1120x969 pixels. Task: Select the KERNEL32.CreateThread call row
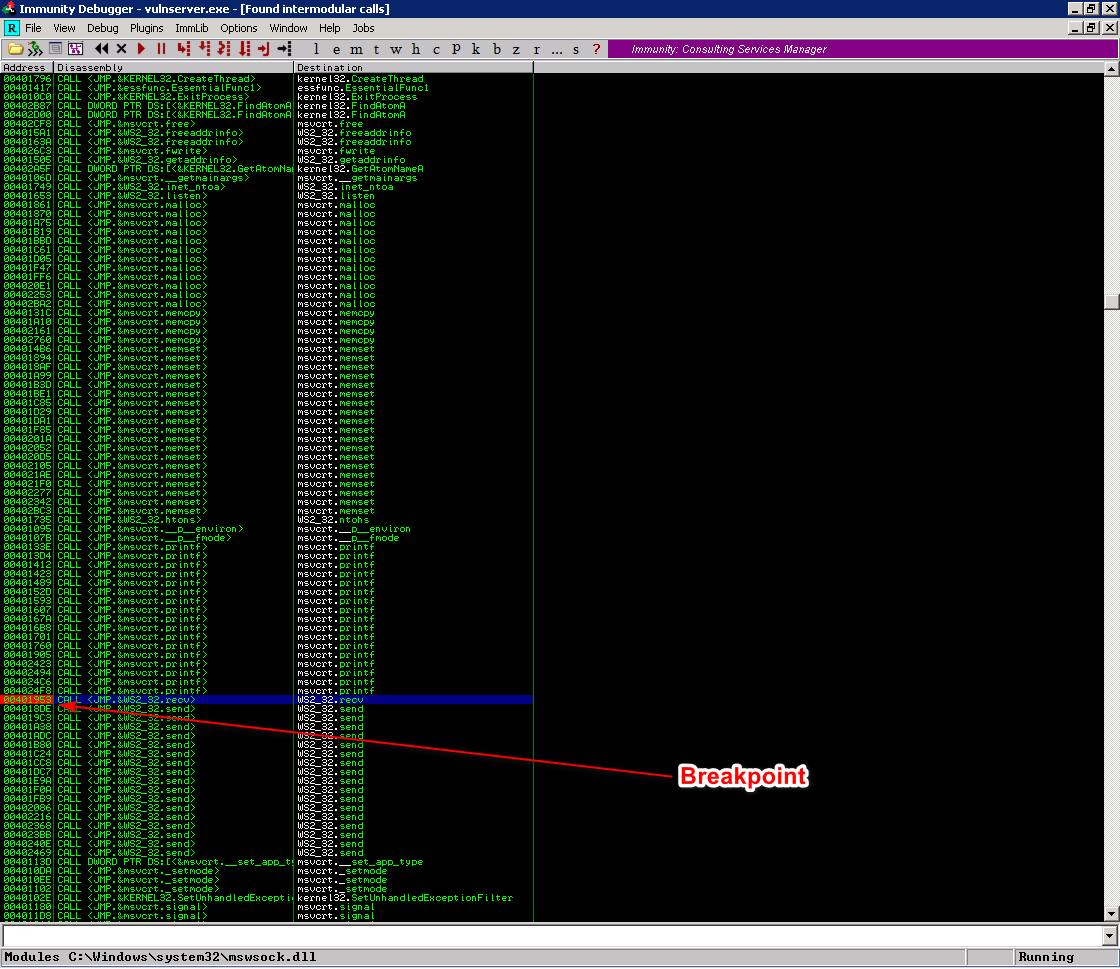coord(266,79)
